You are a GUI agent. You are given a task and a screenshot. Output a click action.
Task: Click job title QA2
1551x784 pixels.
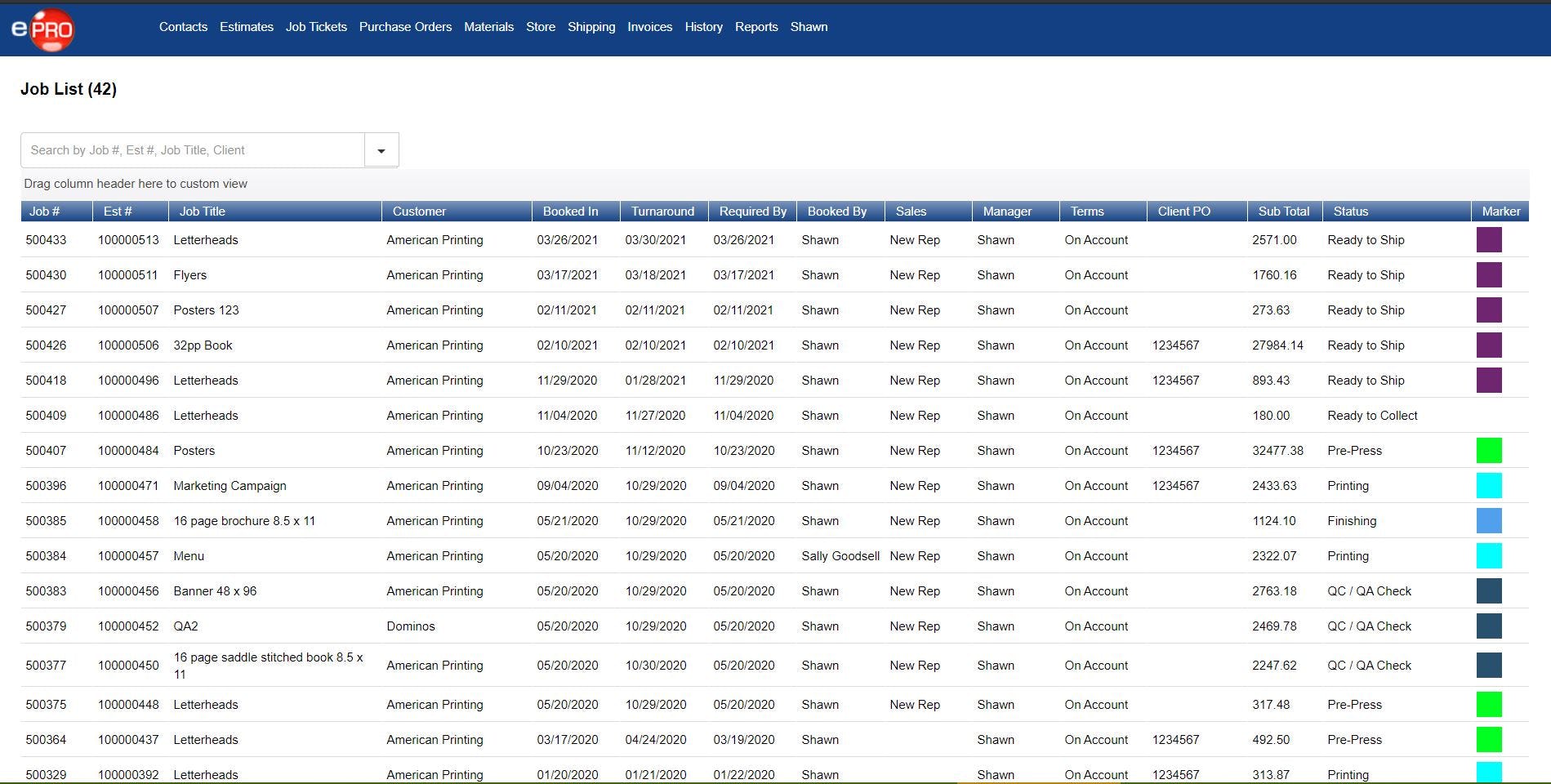pyautogui.click(x=185, y=626)
